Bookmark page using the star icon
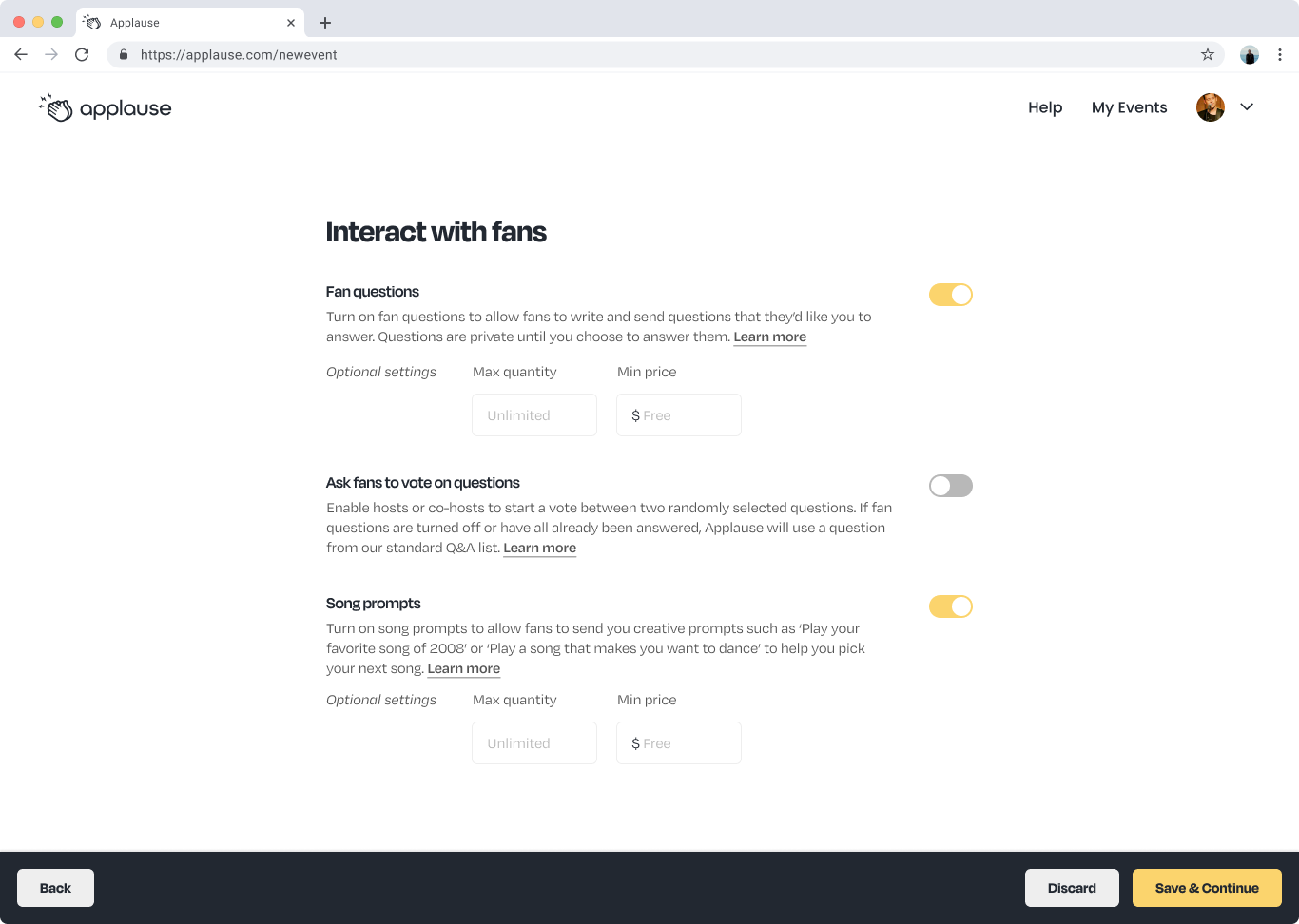 click(1208, 54)
